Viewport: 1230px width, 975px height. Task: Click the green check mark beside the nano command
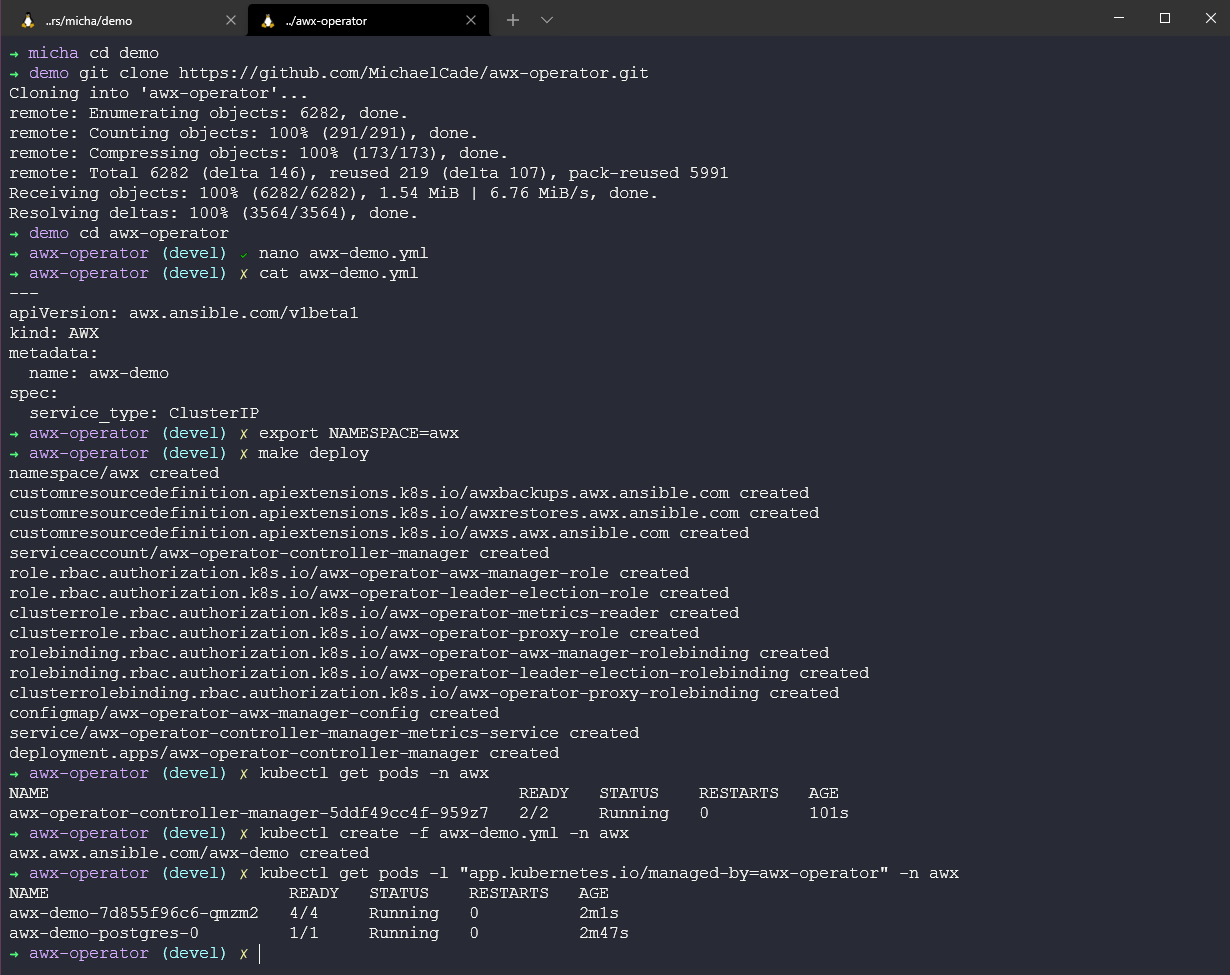[246, 253]
